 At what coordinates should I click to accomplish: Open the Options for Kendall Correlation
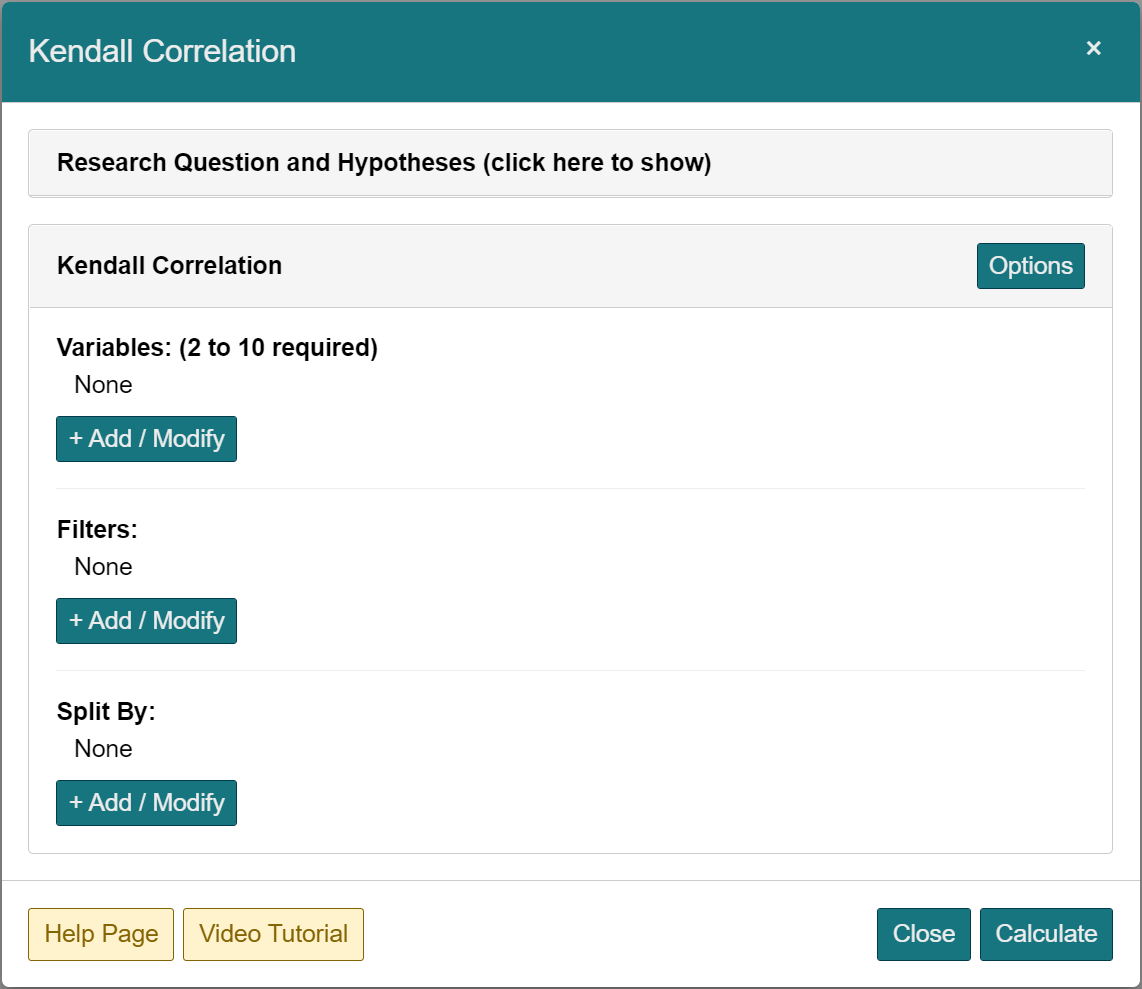coord(1030,266)
